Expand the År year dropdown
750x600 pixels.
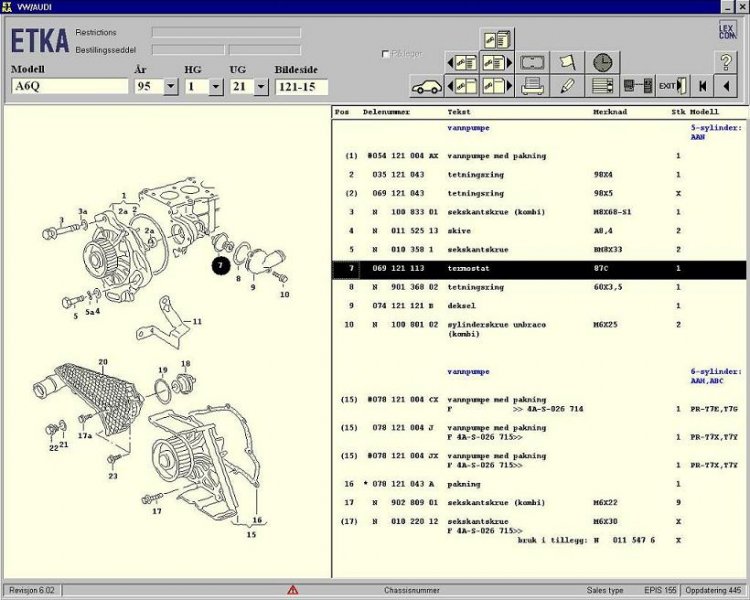tap(169, 87)
